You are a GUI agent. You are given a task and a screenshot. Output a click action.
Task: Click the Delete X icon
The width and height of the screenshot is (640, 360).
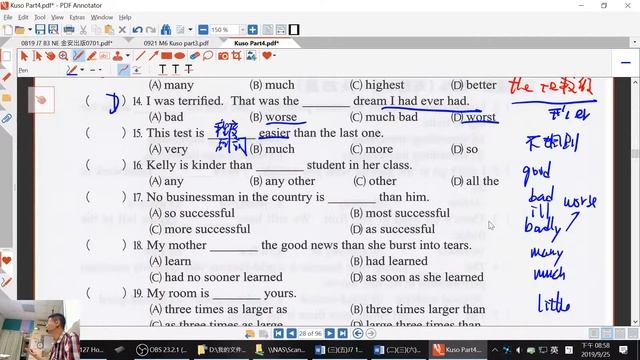(122, 30)
